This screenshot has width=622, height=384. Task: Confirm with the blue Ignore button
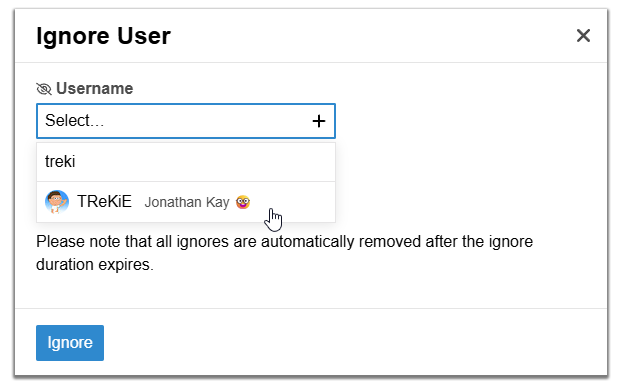(x=70, y=343)
